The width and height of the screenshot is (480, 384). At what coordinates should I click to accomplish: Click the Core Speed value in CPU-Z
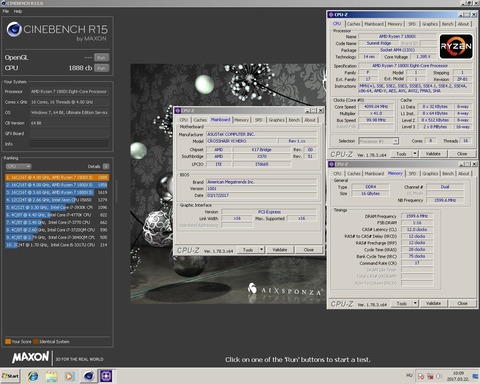click(376, 107)
